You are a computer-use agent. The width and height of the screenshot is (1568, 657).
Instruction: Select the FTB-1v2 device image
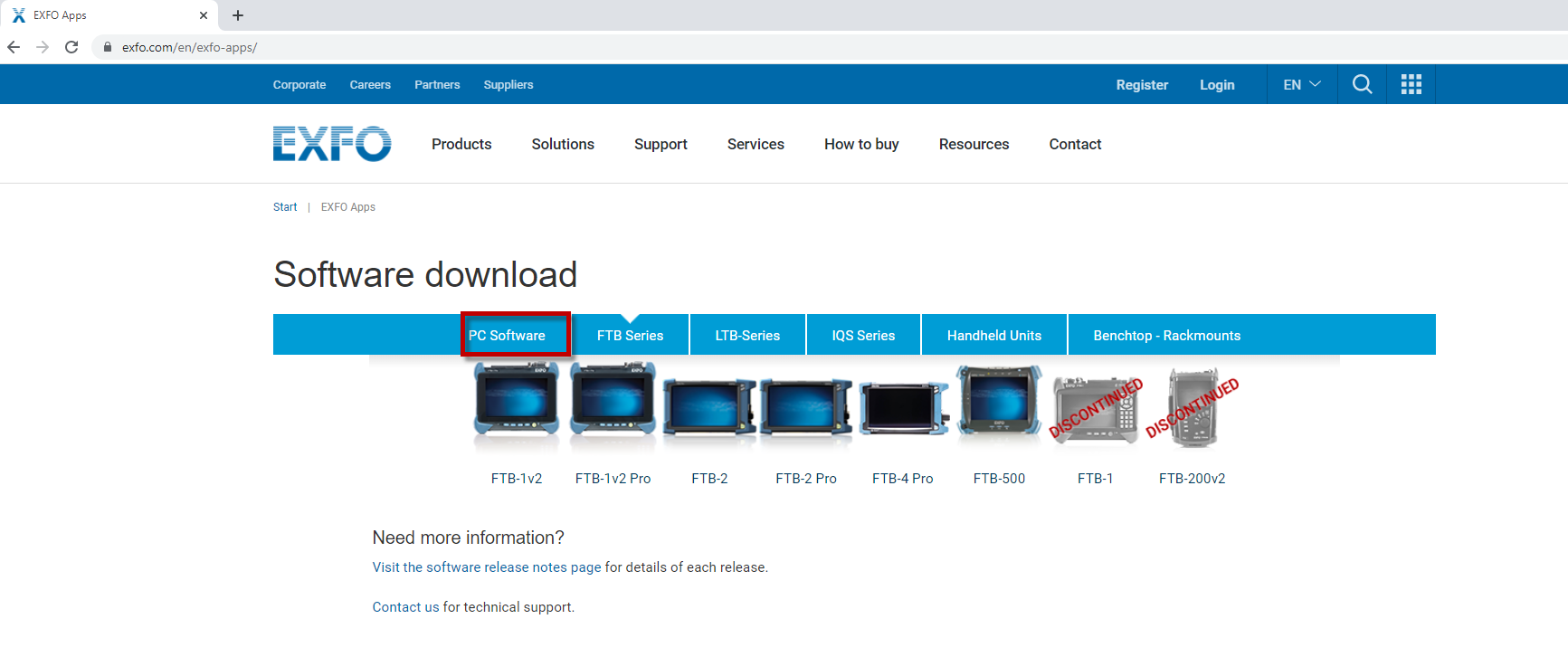coord(517,405)
